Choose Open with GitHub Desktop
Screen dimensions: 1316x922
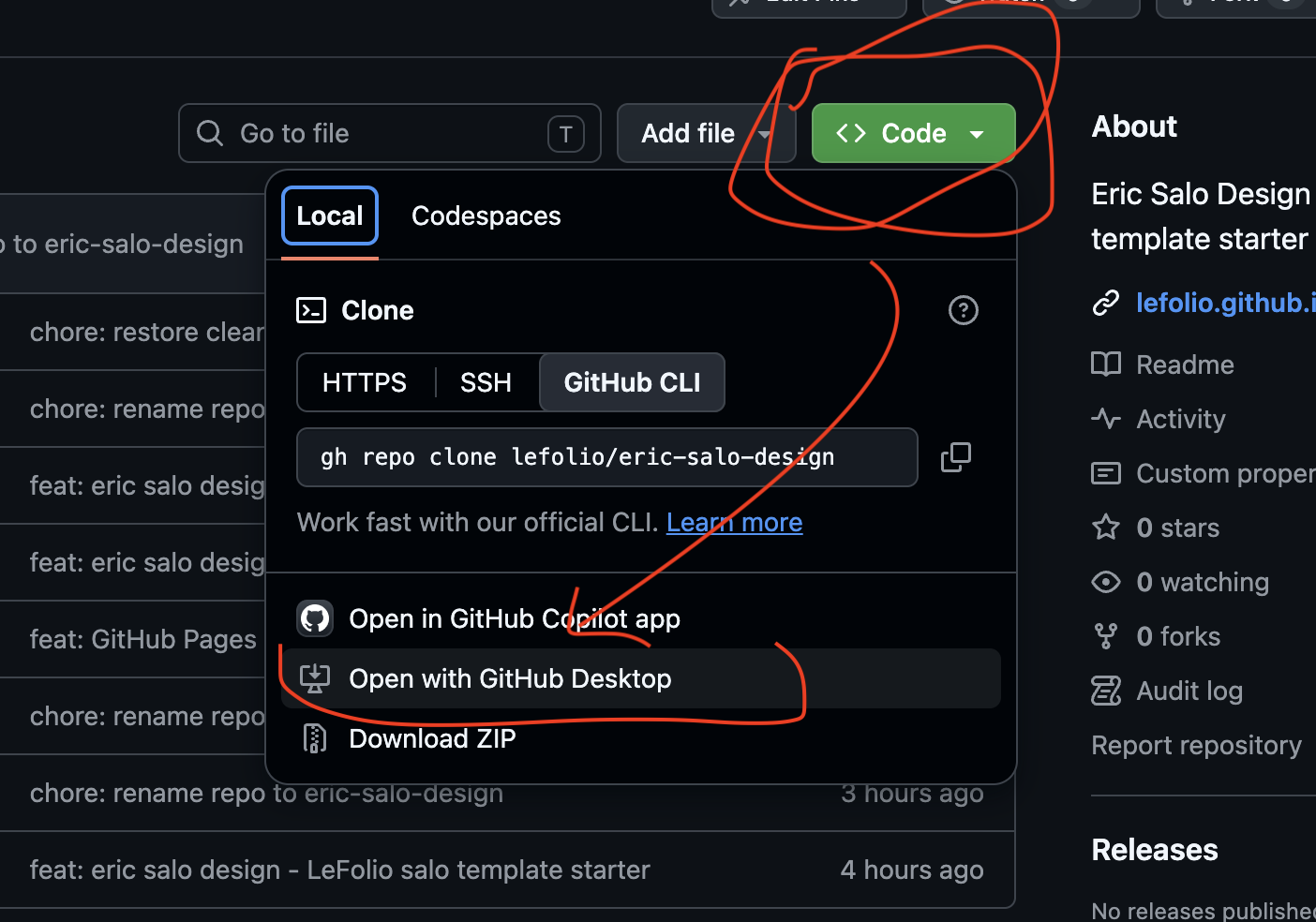(641, 678)
